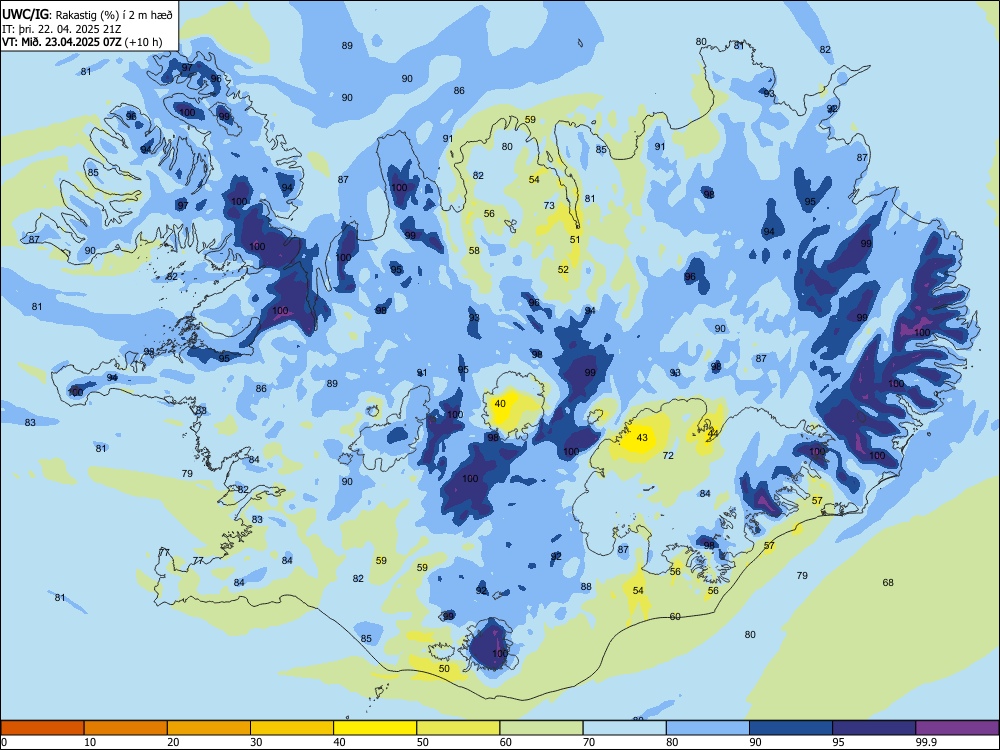Click the dark blue 90–95 legend swatch
1000x750 pixels.
(x=791, y=728)
